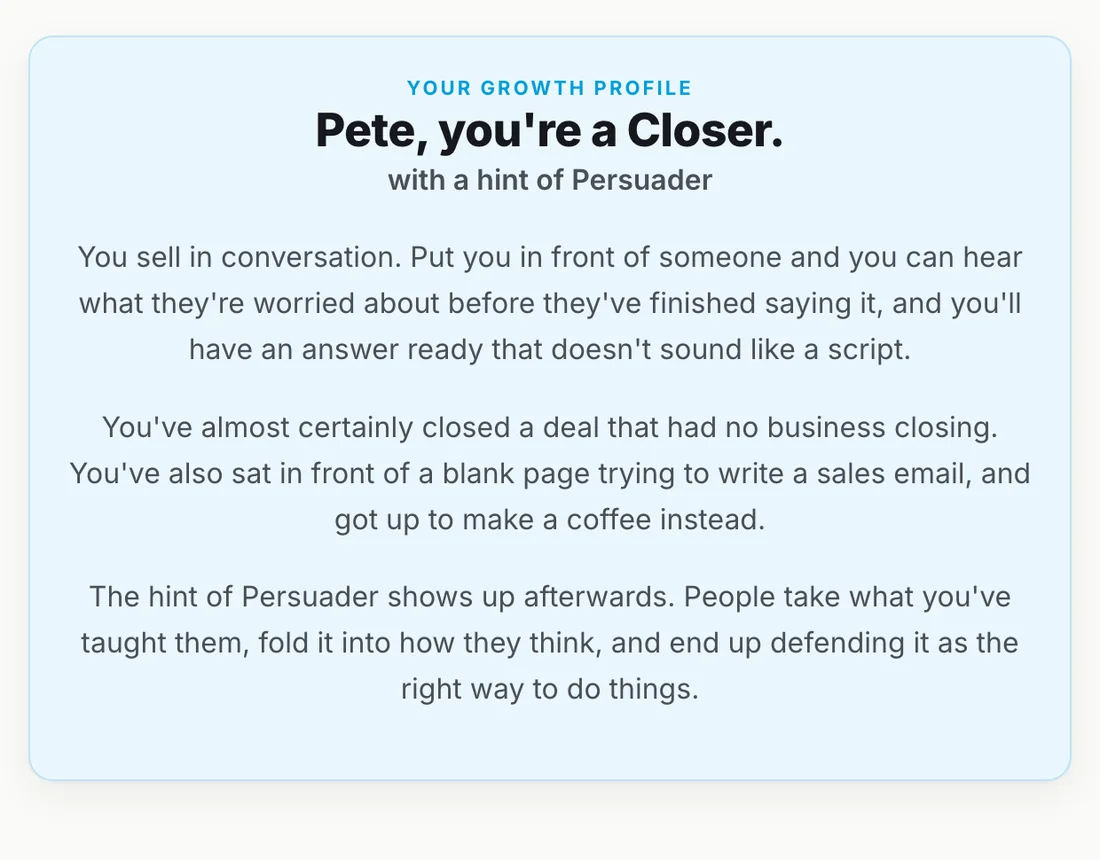Image resolution: width=1100 pixels, height=860 pixels.
Task: Click the line starting "what they're worried about"
Action: click(550, 304)
